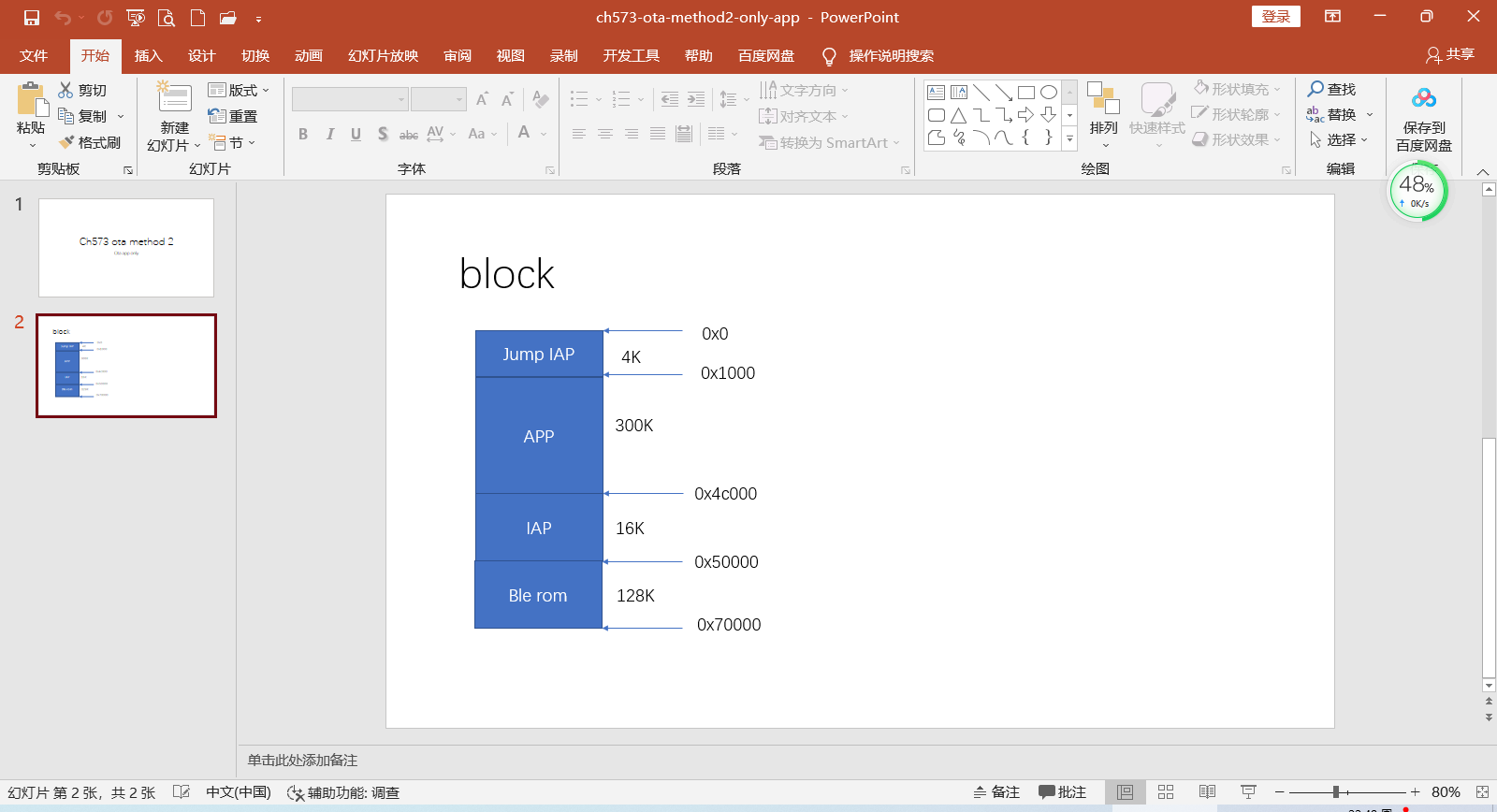Click the Comments (批注) button in status bar
Screen dimensions: 1497x812
pos(1062,792)
